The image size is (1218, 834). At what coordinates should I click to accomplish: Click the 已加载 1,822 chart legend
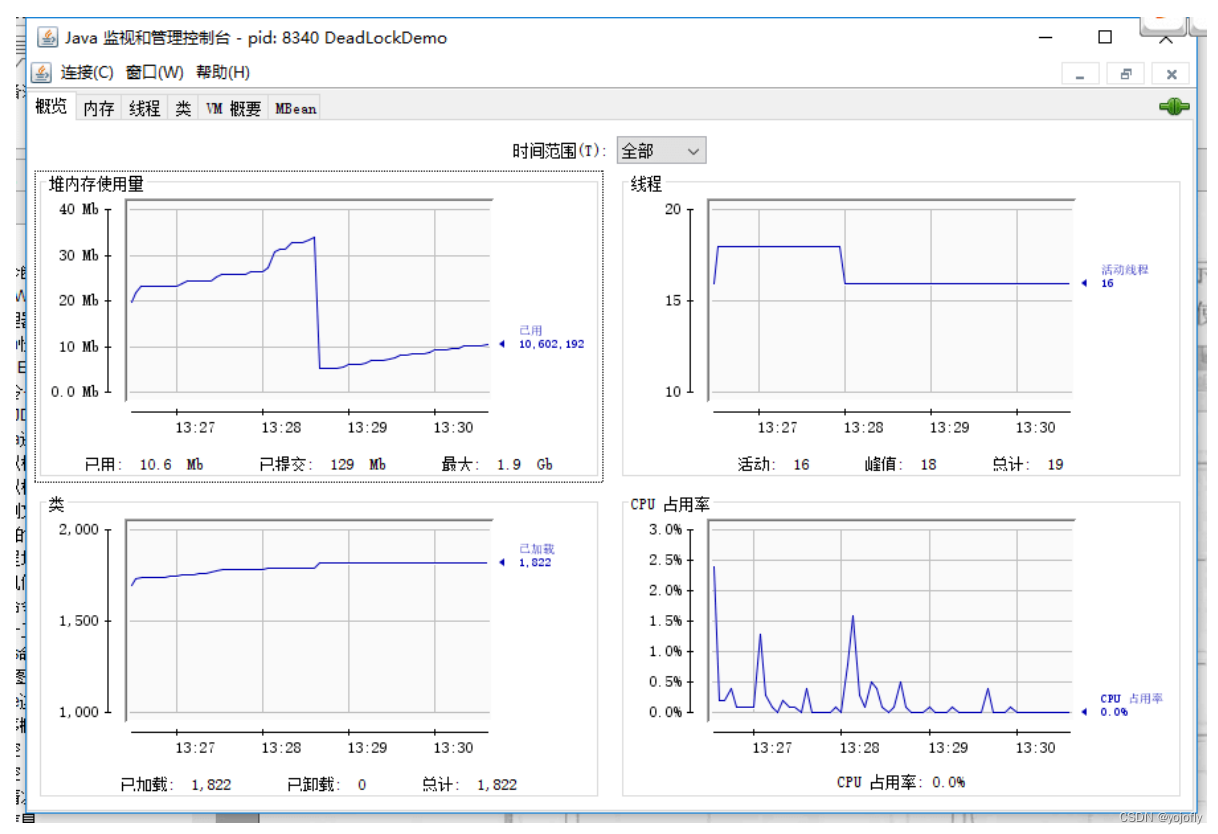(536, 556)
